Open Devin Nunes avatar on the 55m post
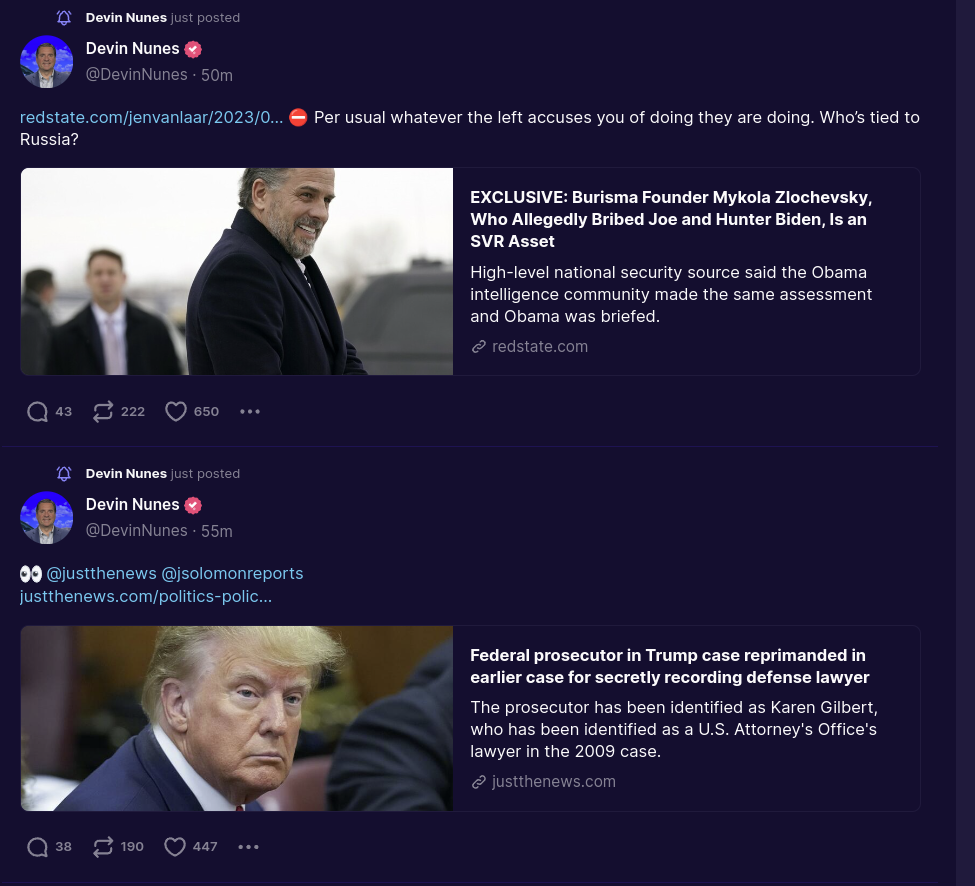Image resolution: width=975 pixels, height=886 pixels. (x=47, y=518)
